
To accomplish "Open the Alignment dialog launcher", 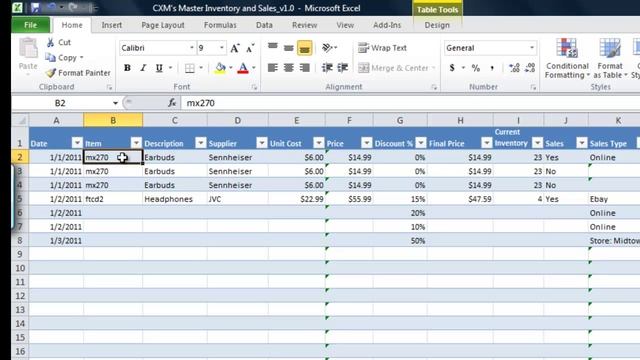I will coord(434,87).
